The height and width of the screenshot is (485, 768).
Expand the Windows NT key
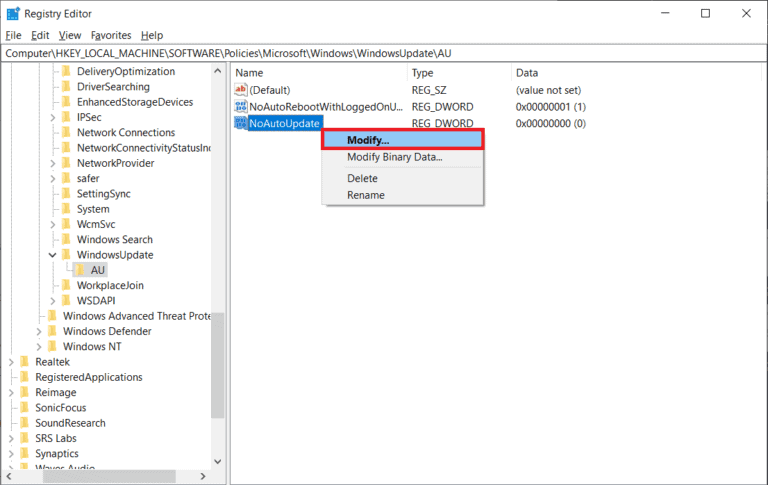[39, 347]
